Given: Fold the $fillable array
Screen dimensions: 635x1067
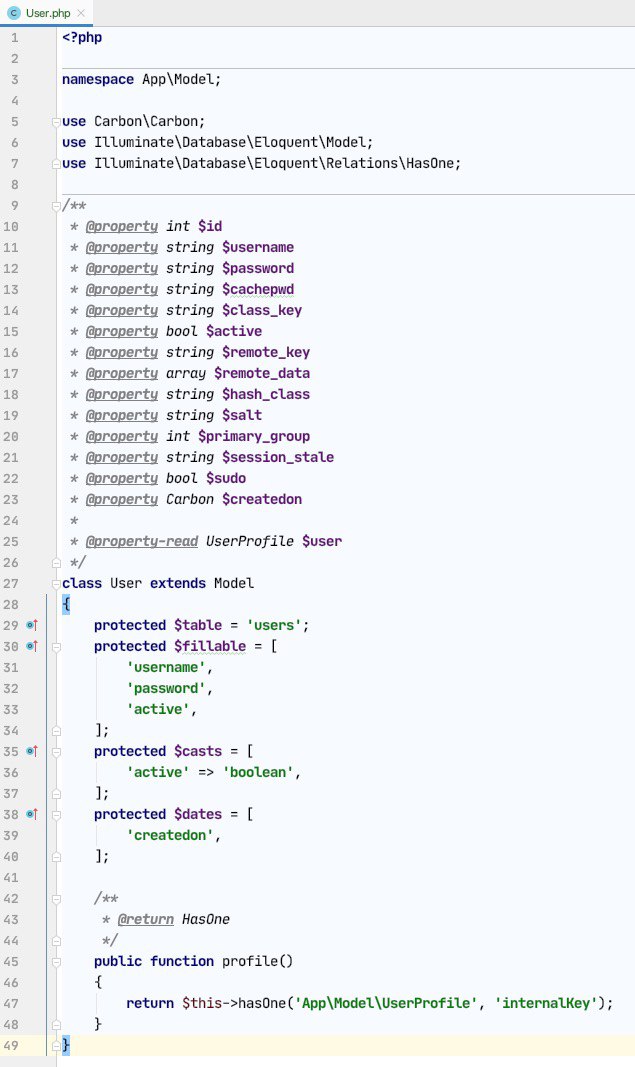Looking at the screenshot, I should pos(56,647).
